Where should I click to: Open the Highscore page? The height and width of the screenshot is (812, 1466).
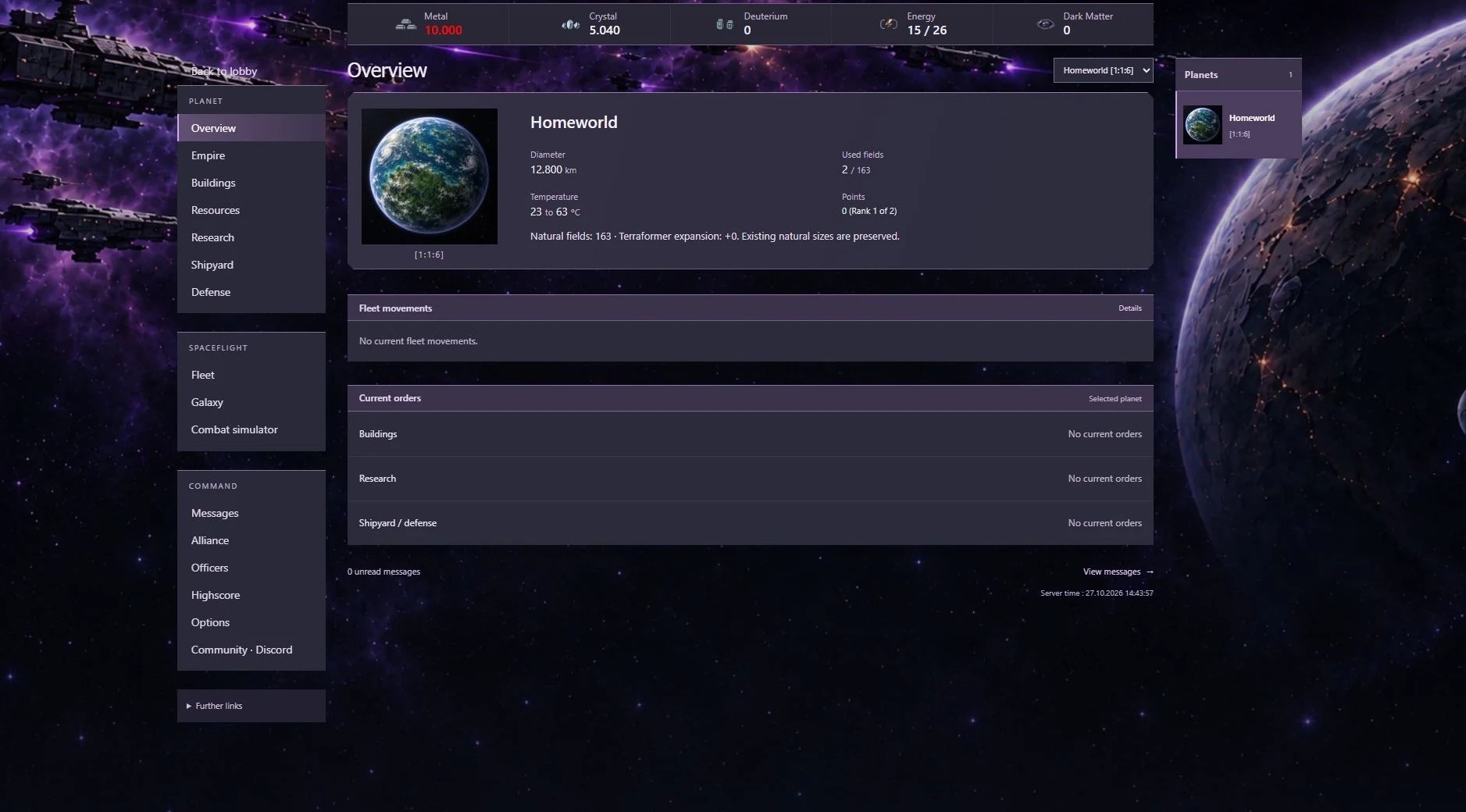tap(251, 595)
